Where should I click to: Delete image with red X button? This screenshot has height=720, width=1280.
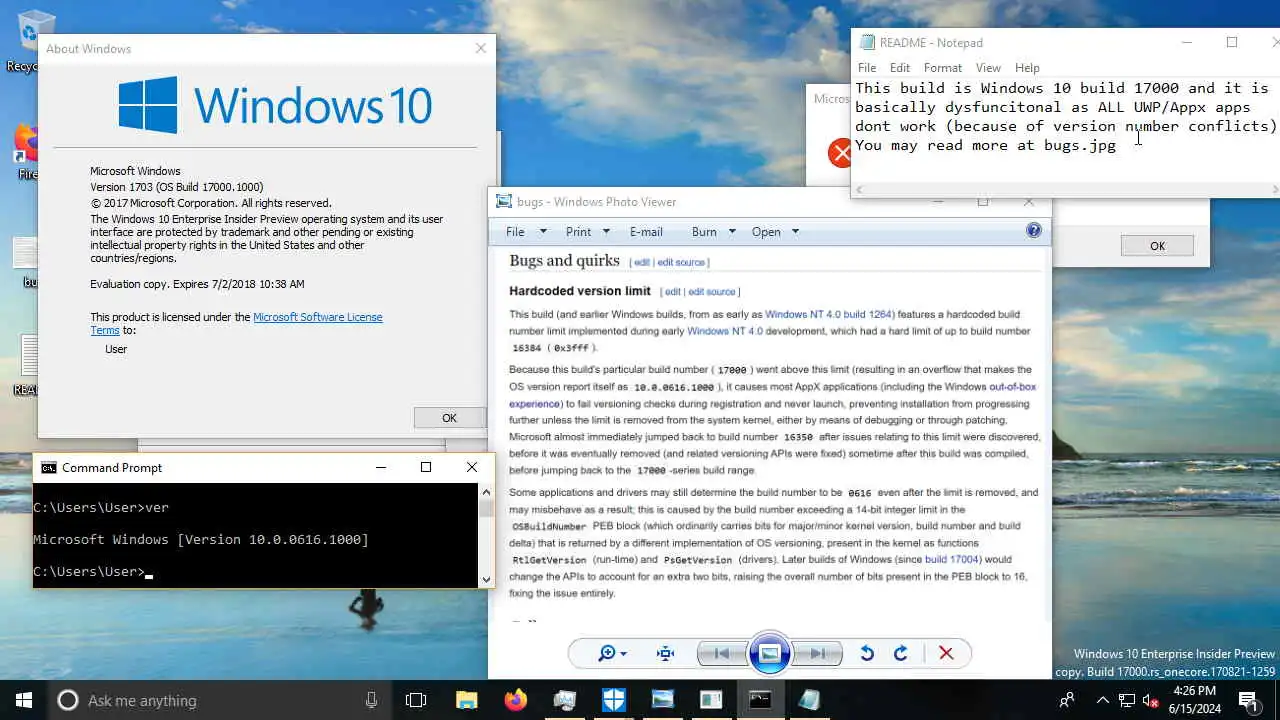[946, 653]
